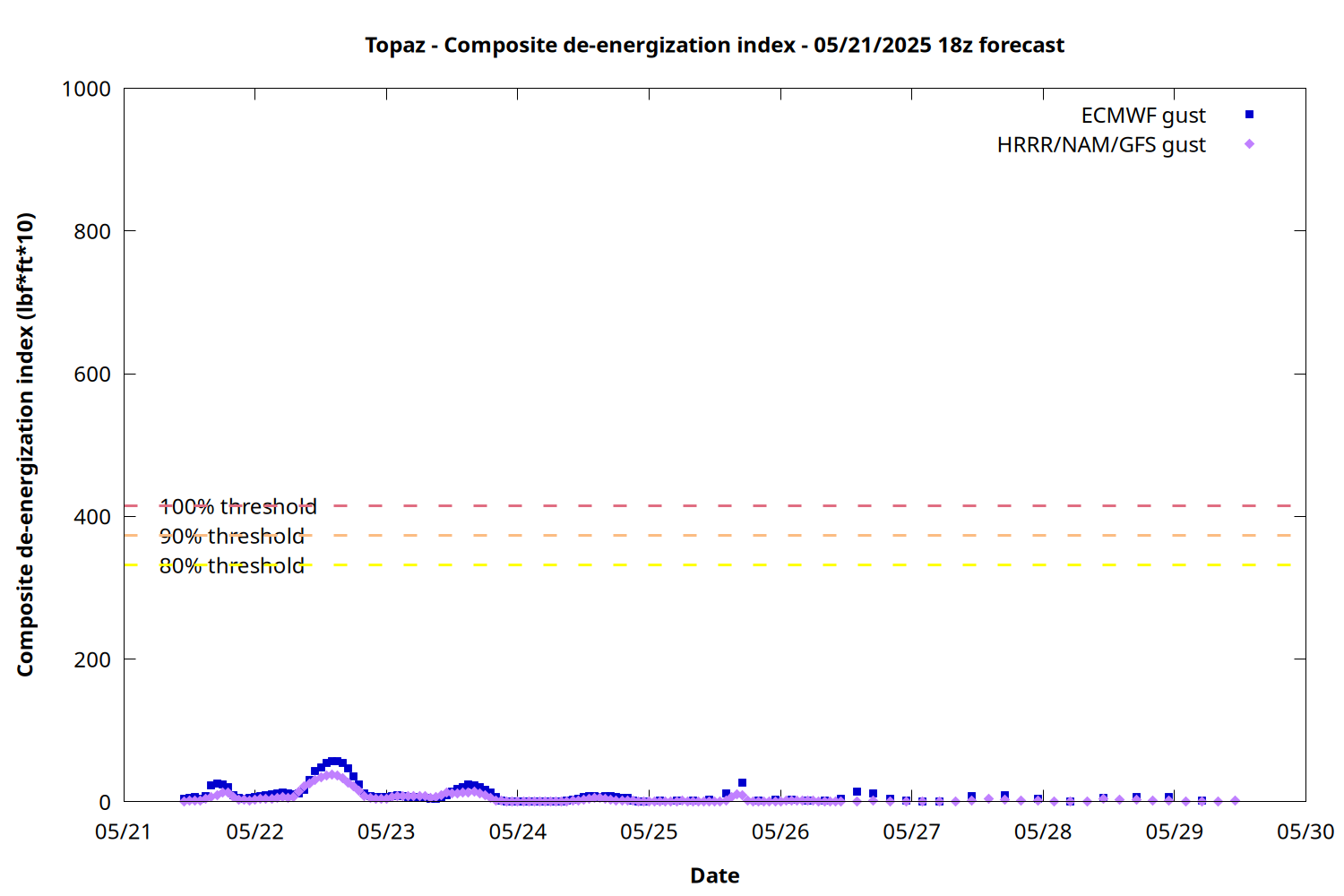1344x896 pixels.
Task: Click the 'Composite de-energization index (lbf*ft*10)' y-axis title
Action: pyautogui.click(x=25, y=444)
